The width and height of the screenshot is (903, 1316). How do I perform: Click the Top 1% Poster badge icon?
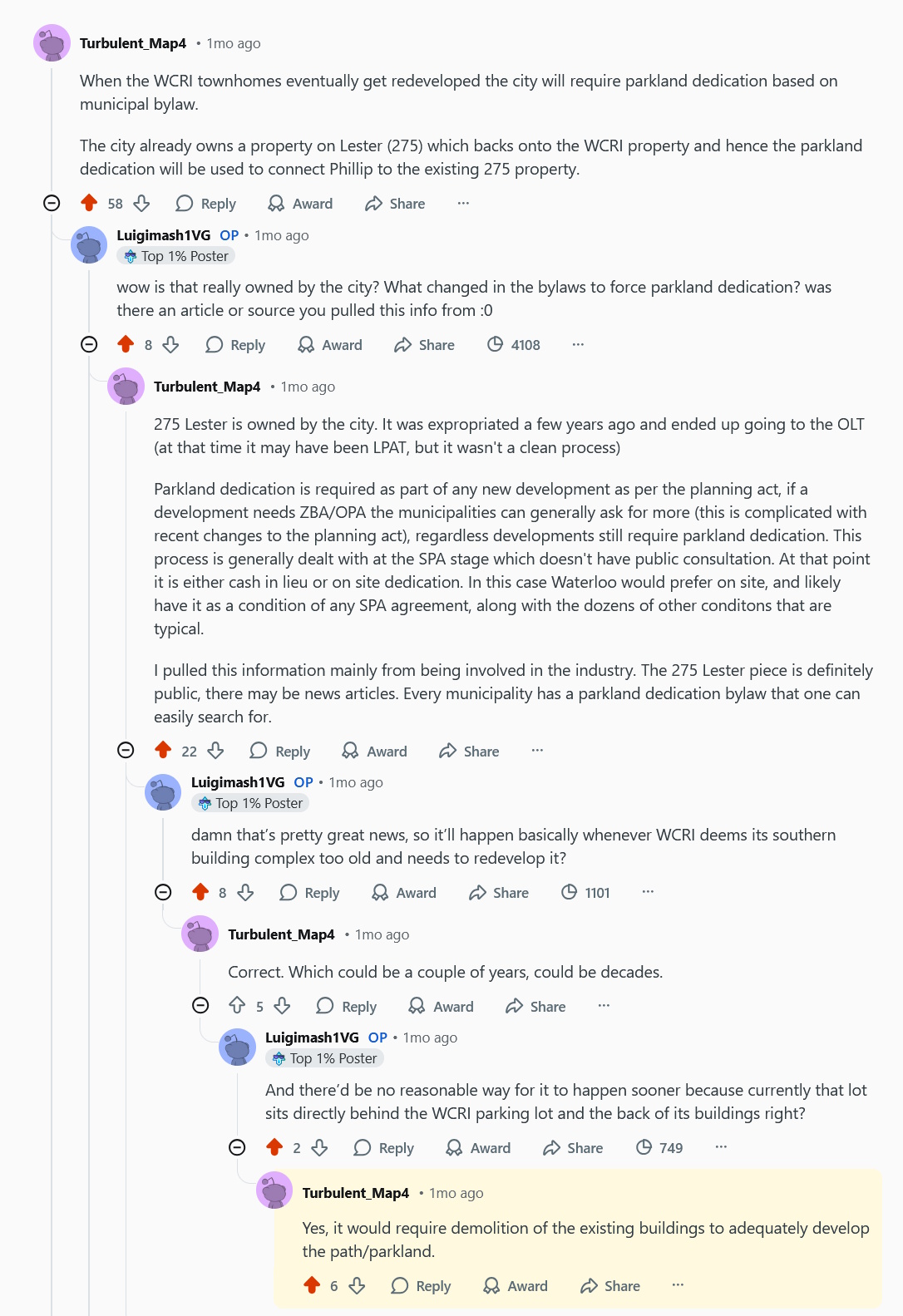[129, 256]
